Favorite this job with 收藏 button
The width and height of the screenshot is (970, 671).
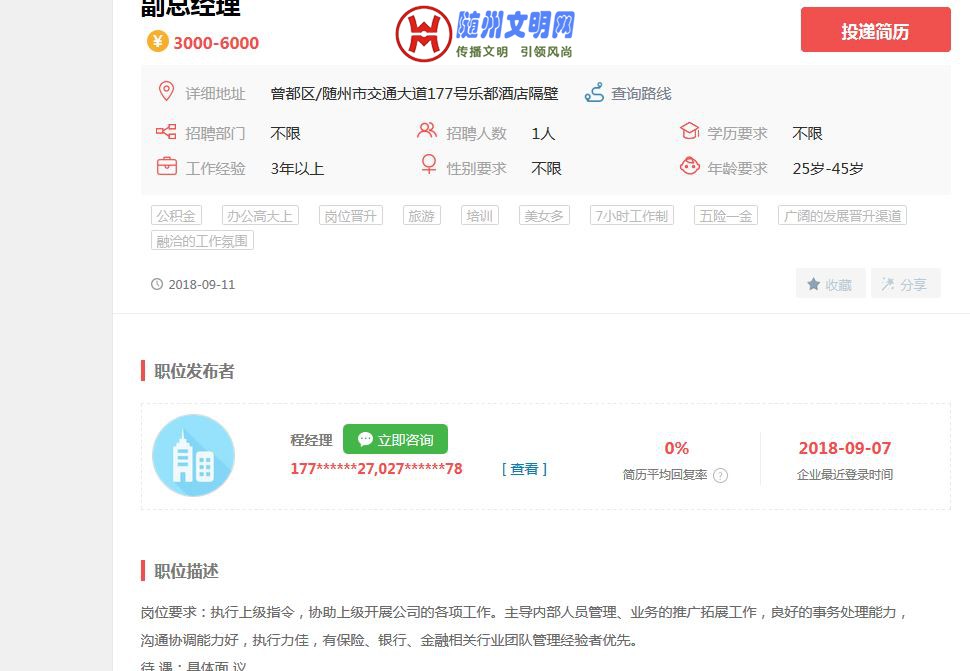[x=830, y=284]
